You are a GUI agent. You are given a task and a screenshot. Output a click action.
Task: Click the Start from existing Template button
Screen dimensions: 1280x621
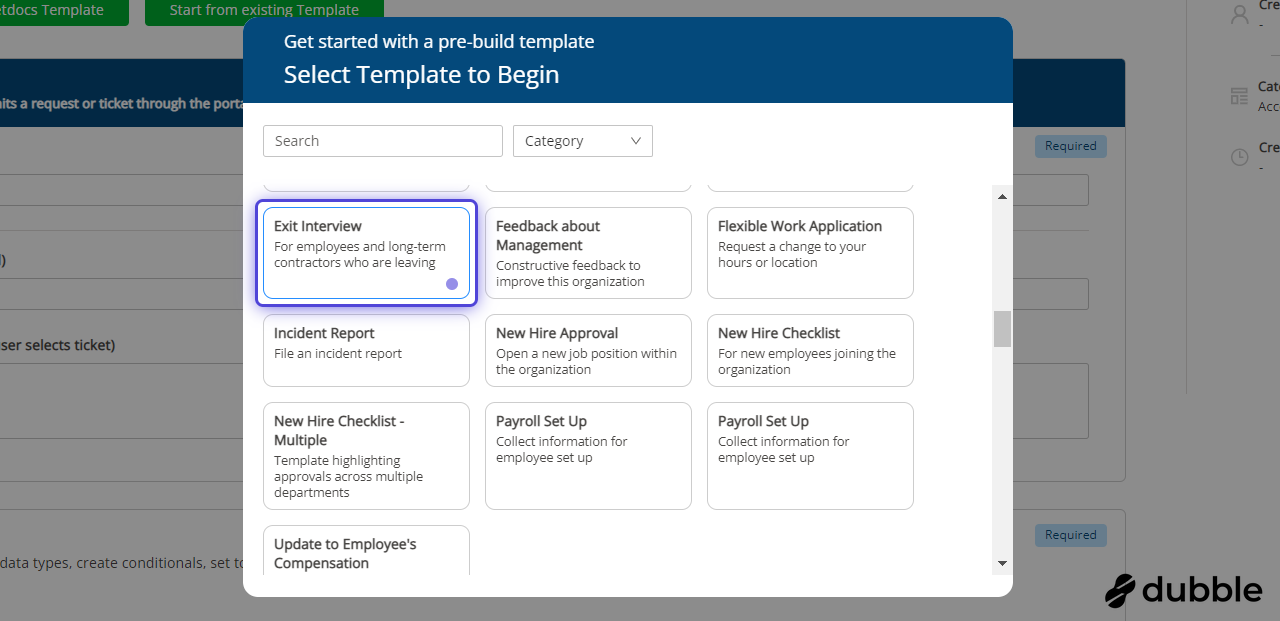[x=264, y=11]
